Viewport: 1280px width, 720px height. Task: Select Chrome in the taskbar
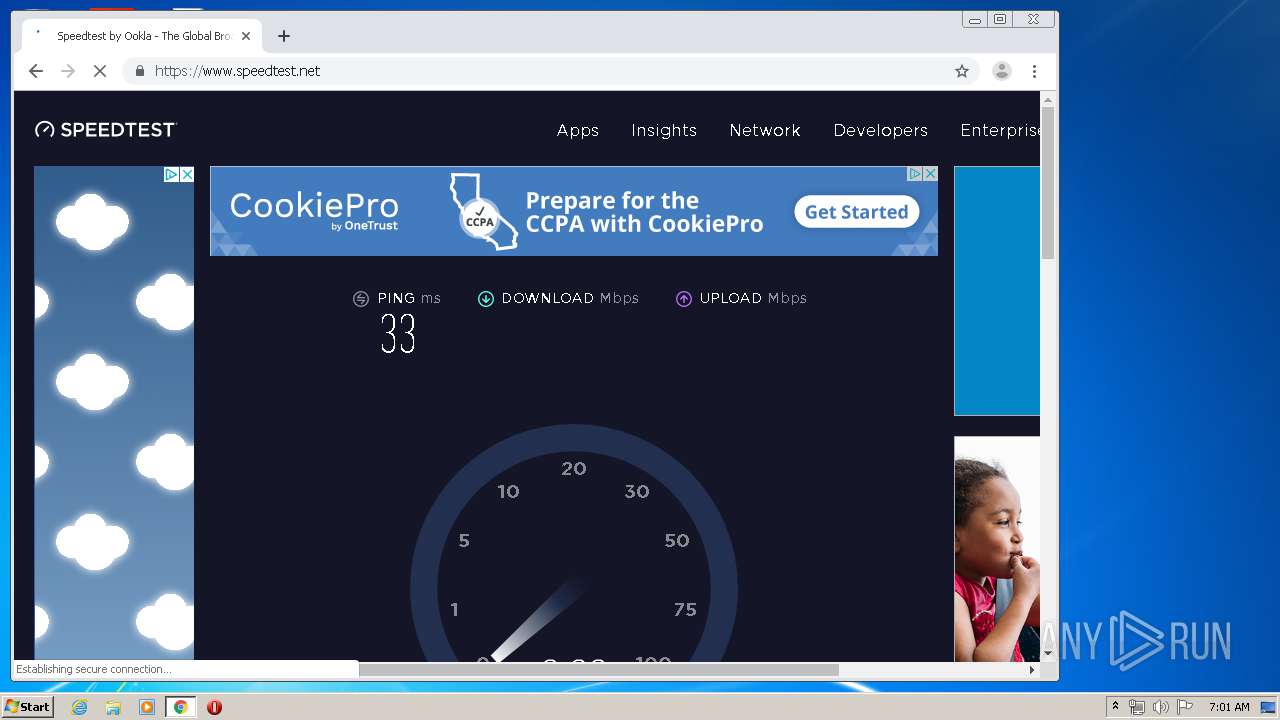coord(181,707)
